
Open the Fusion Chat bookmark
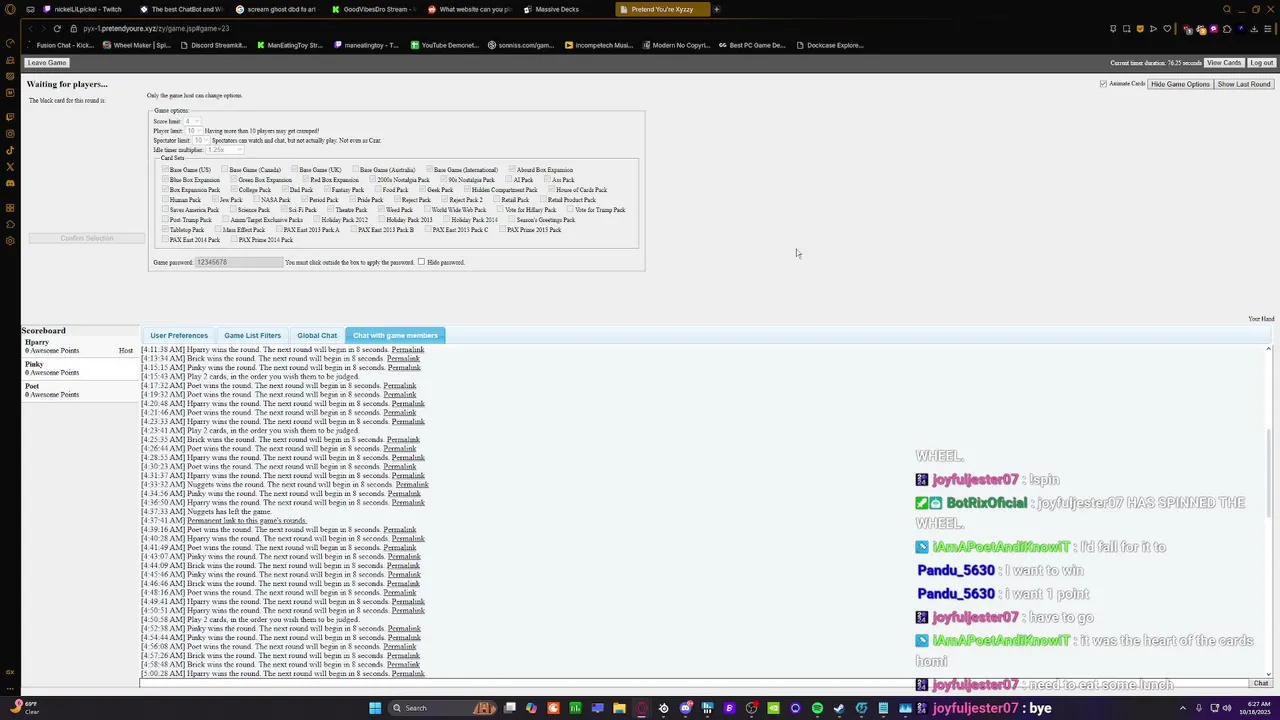60,45
